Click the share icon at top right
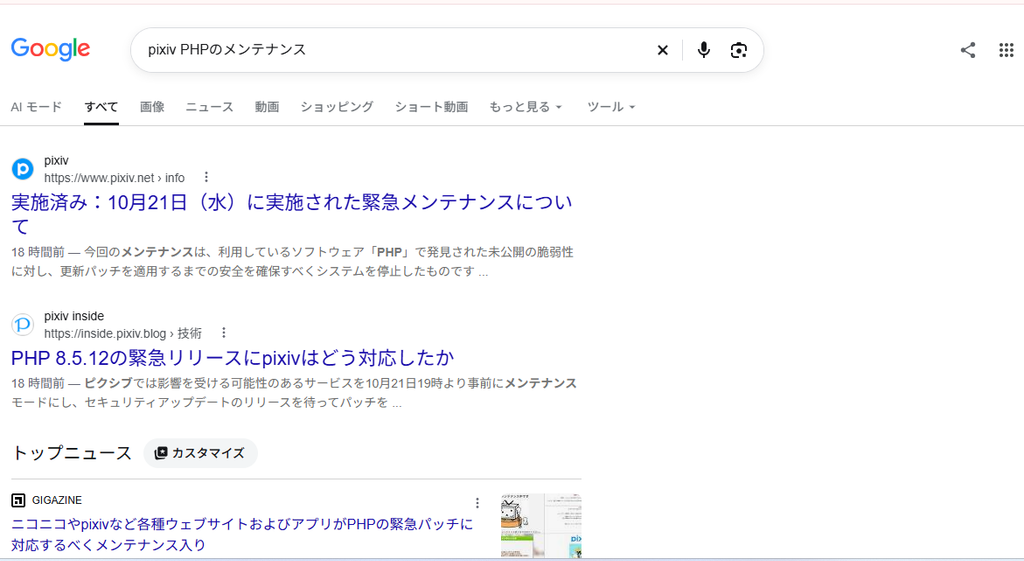1024x561 pixels. (x=968, y=50)
